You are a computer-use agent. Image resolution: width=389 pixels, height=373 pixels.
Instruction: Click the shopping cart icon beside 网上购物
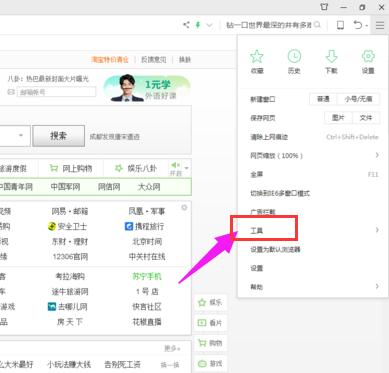click(x=54, y=168)
